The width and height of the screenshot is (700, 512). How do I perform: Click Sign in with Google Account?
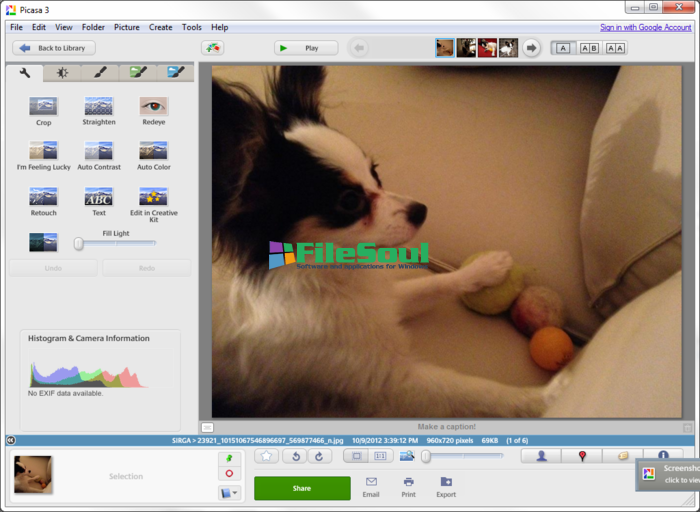point(645,27)
